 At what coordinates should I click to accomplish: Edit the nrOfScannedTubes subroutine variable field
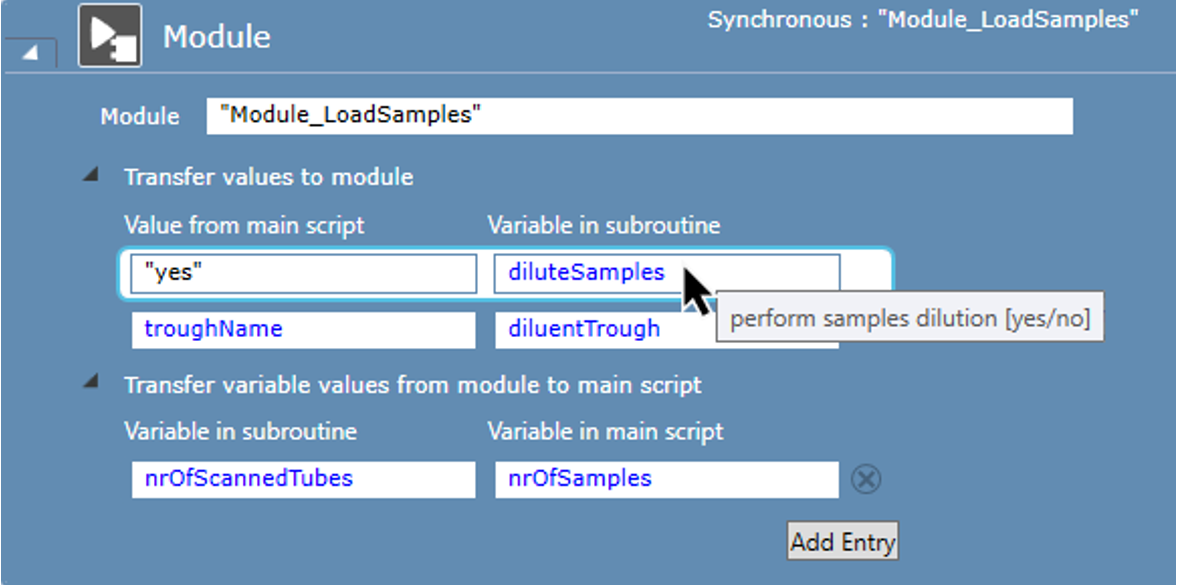(303, 479)
